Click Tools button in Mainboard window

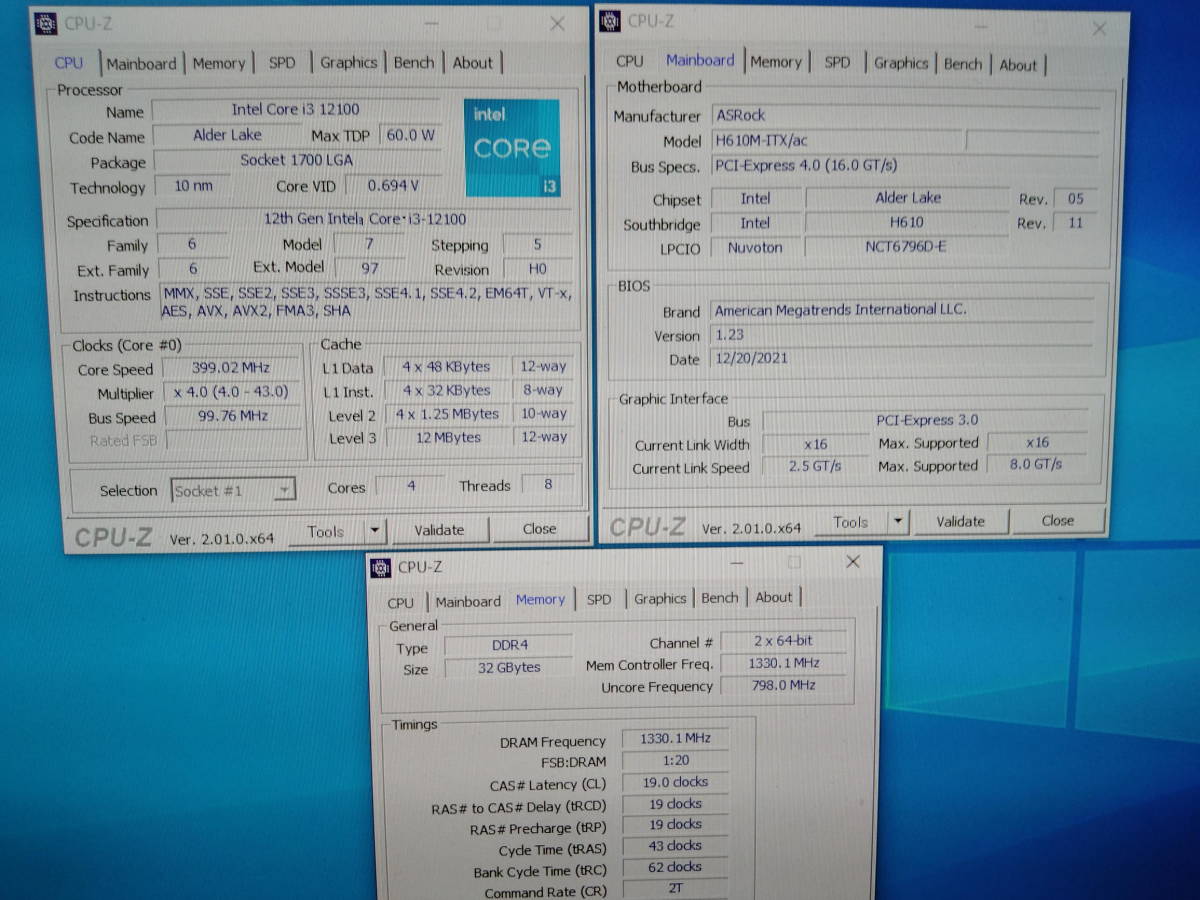click(850, 522)
